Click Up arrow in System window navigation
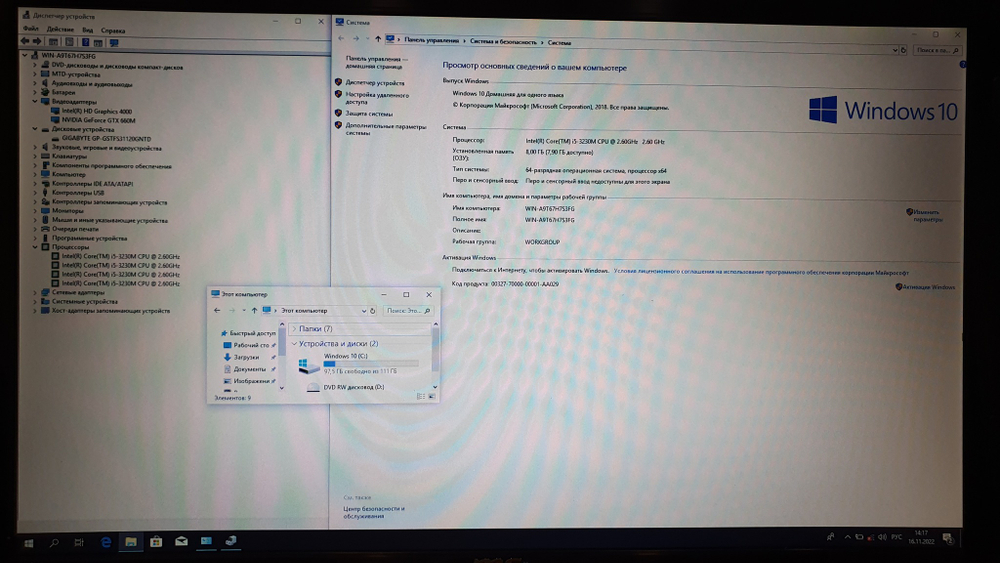 [x=378, y=40]
